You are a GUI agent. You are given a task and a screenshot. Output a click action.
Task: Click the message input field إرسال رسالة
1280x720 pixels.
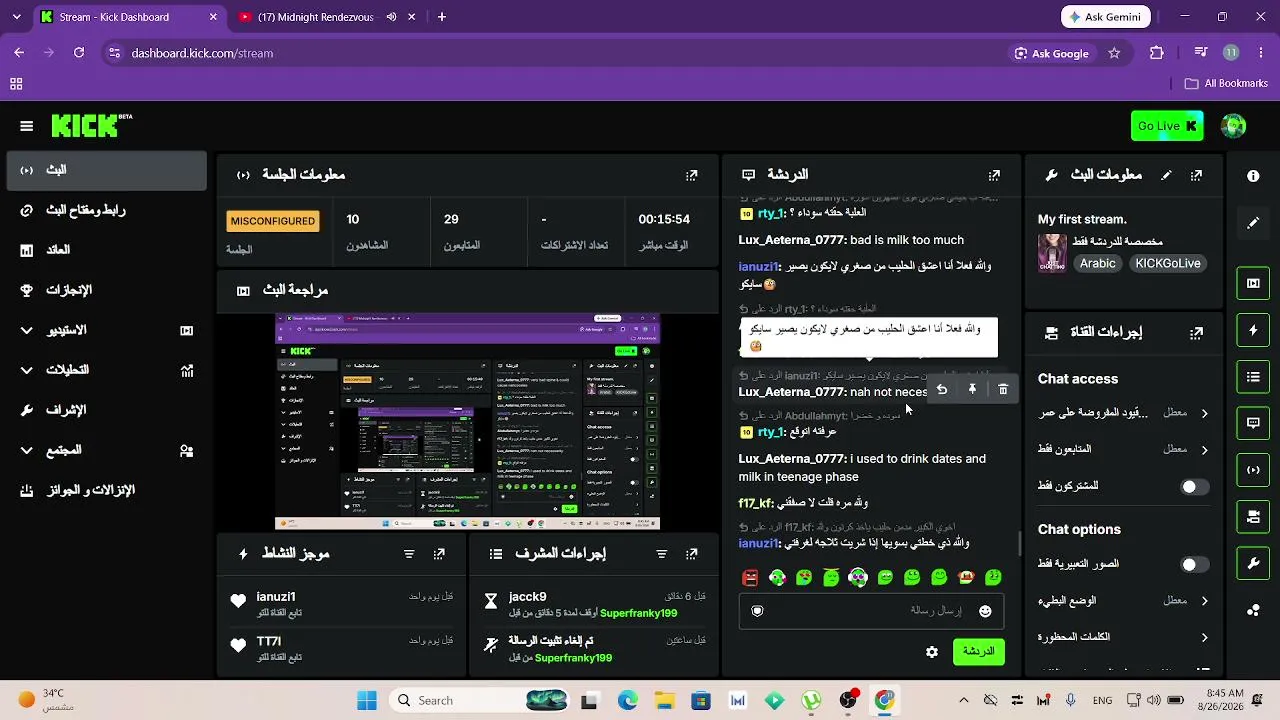click(x=870, y=611)
